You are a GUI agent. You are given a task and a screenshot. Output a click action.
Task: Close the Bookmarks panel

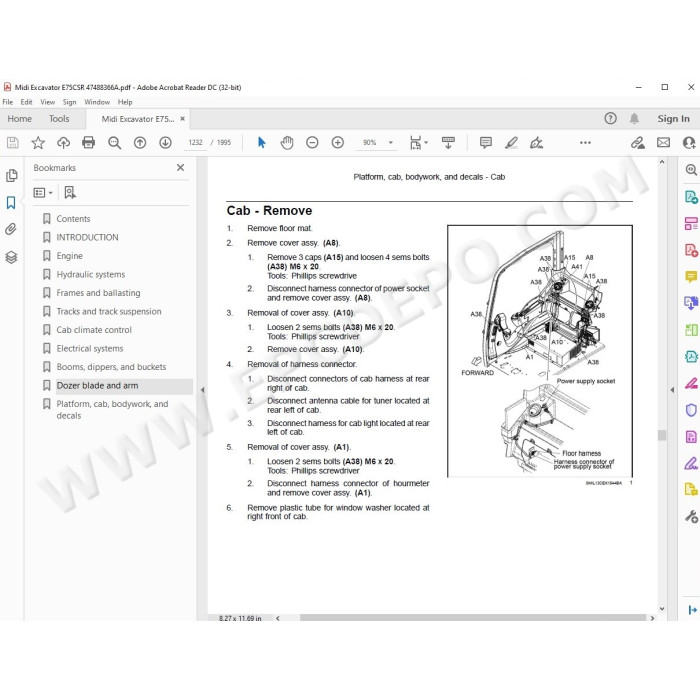click(180, 167)
